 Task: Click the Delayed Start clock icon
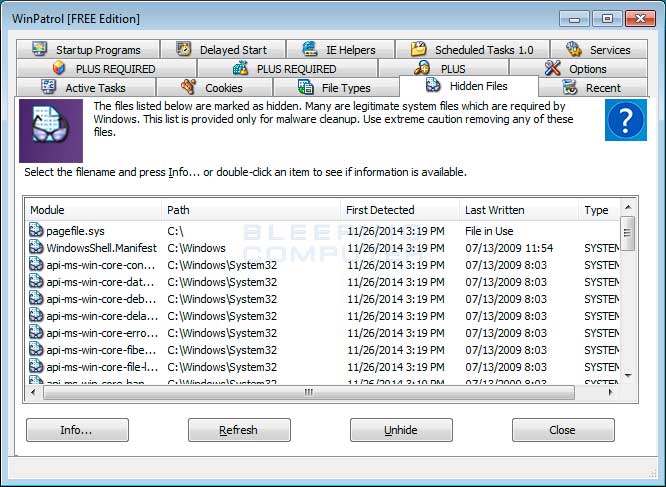(x=184, y=49)
